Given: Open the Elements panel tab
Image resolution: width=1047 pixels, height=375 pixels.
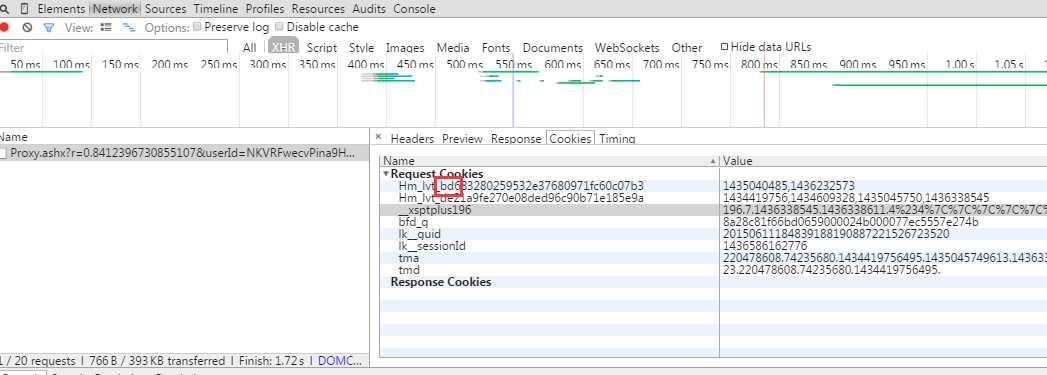Looking at the screenshot, I should (x=61, y=9).
